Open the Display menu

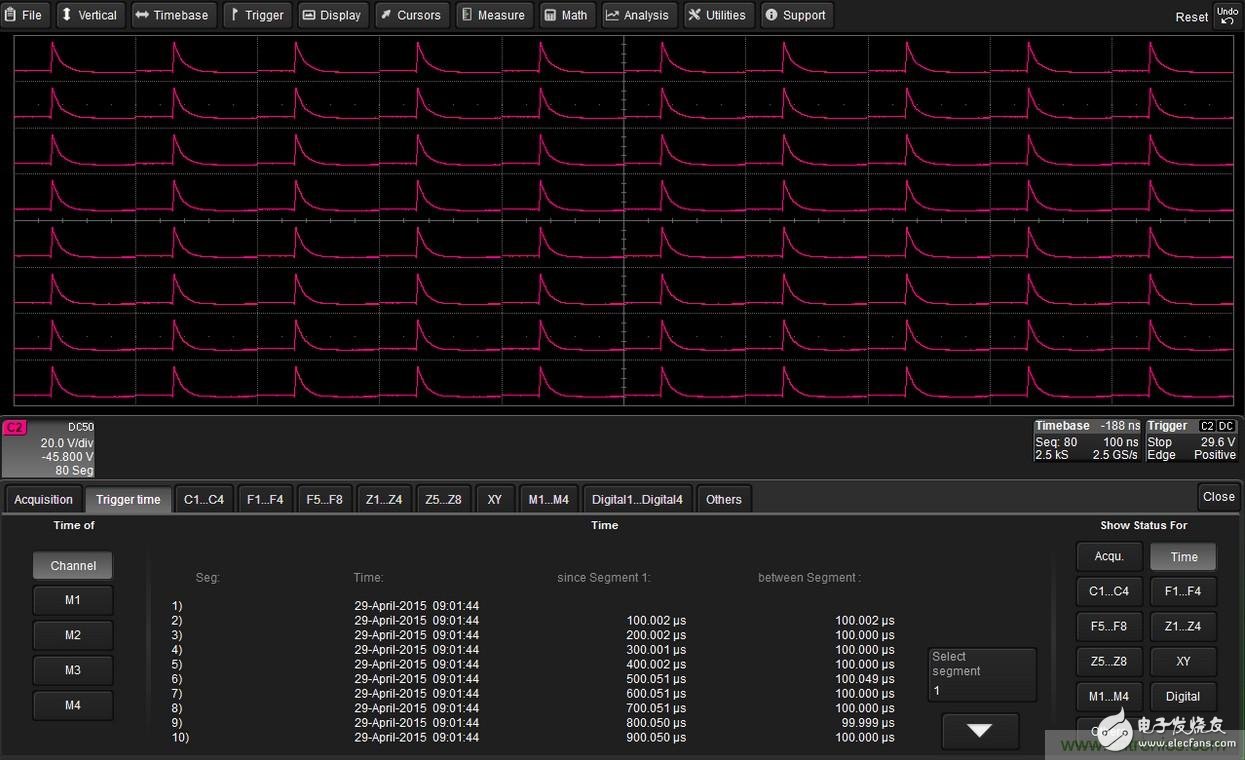pos(331,15)
